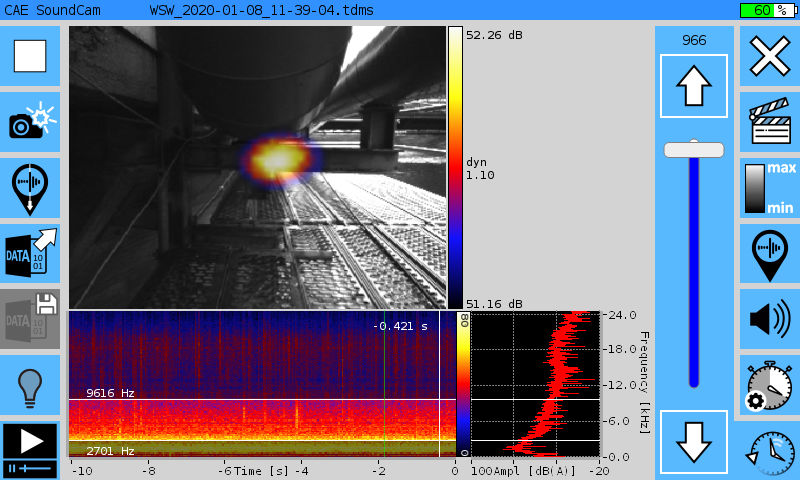Image resolution: width=800 pixels, height=480 pixels.
Task: Click the clock history icon
Action: tap(769, 450)
